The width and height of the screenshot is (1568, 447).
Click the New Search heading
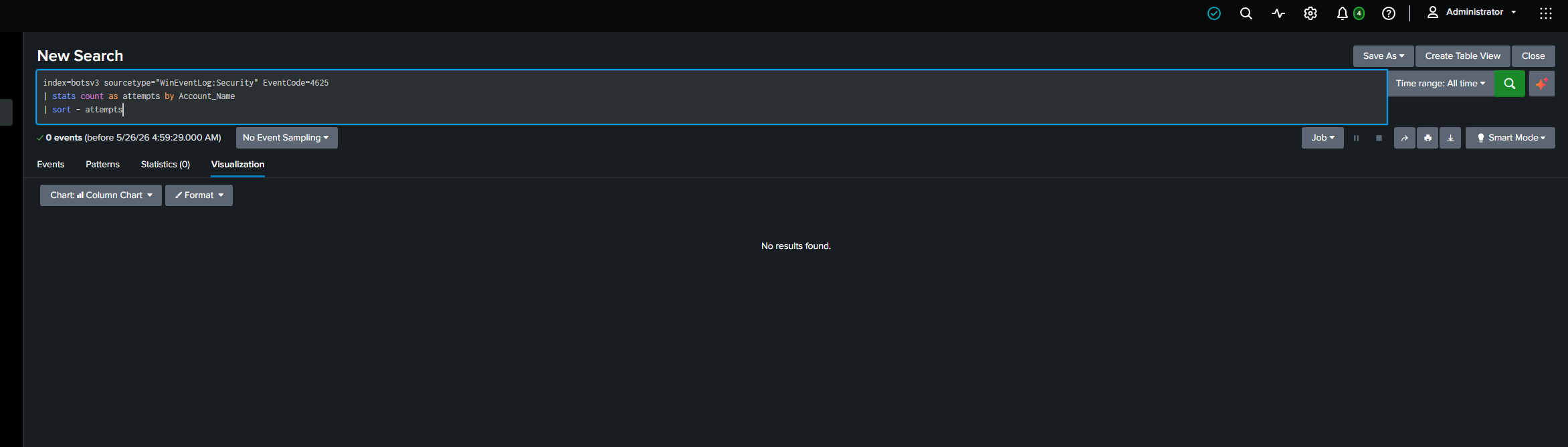tap(80, 56)
